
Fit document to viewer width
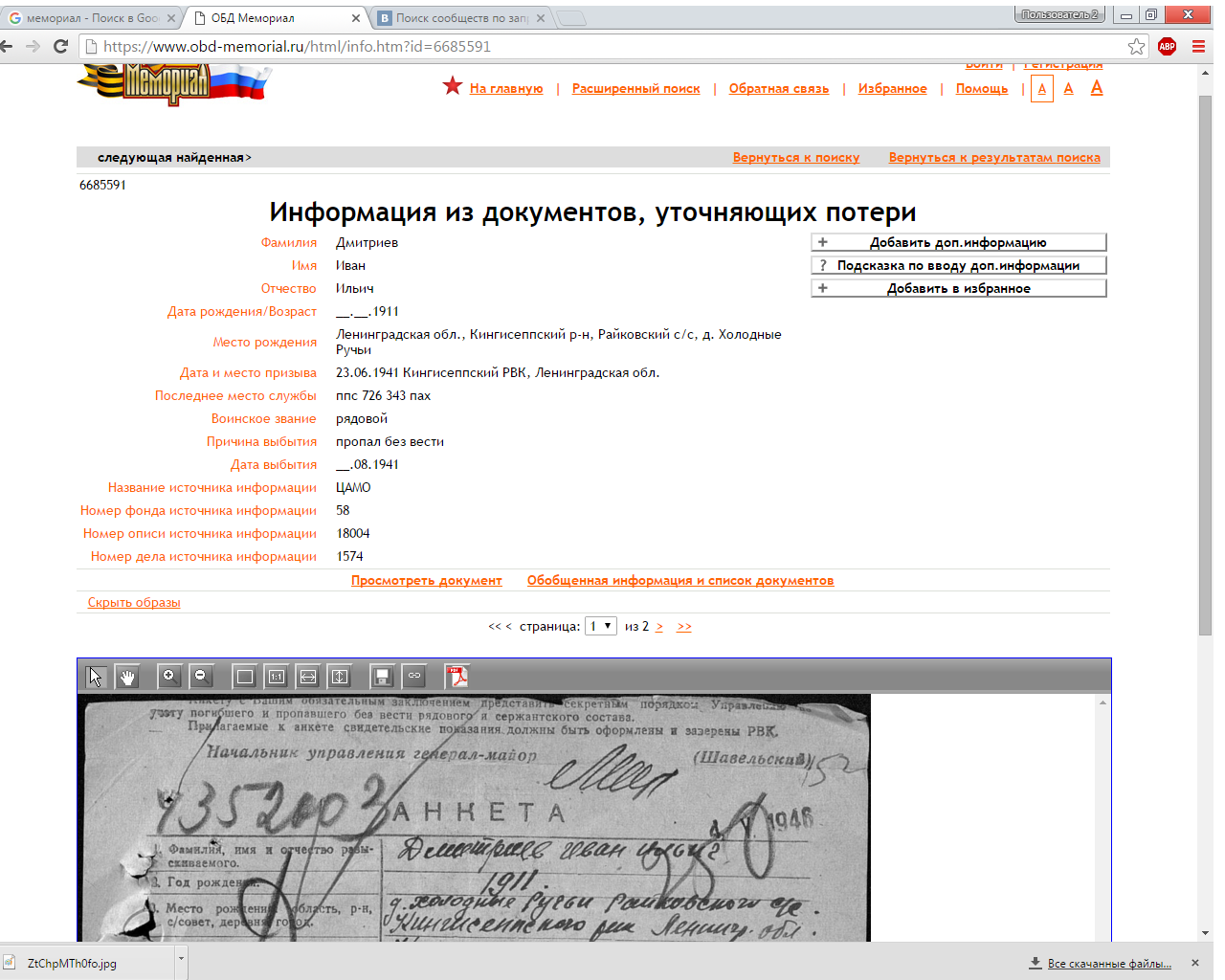(x=308, y=677)
